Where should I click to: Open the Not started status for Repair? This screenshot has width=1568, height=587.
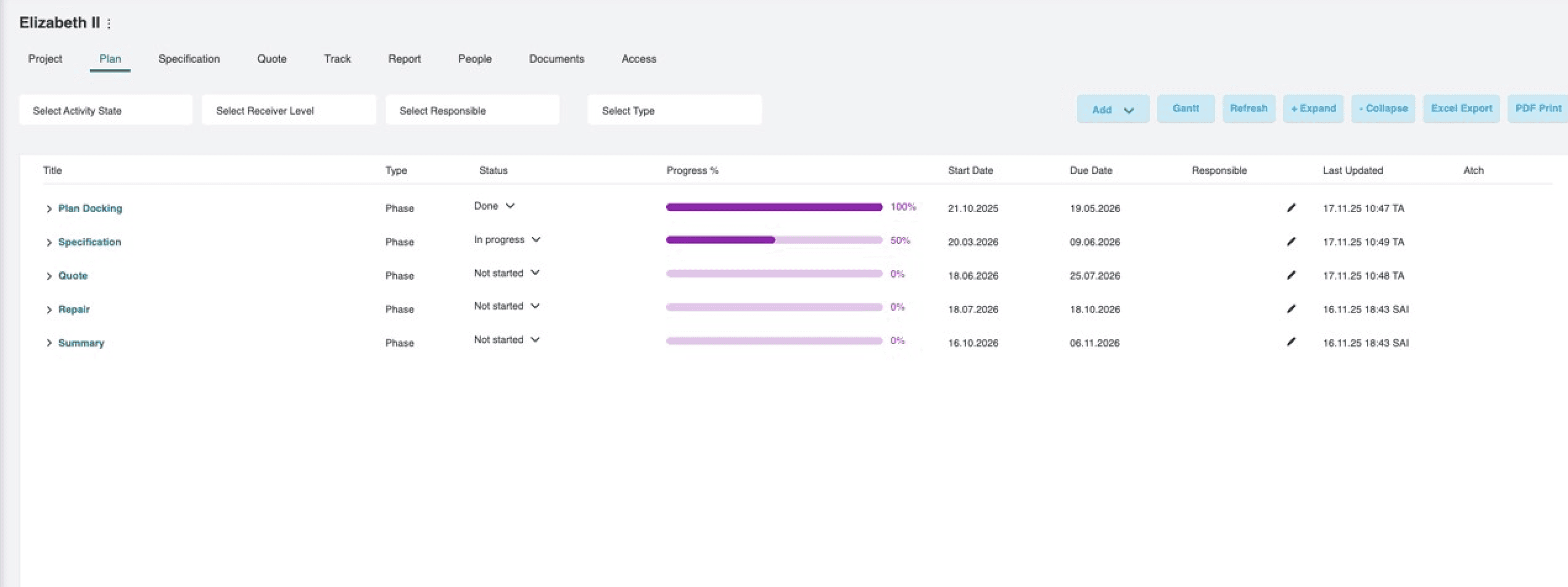[x=506, y=306]
